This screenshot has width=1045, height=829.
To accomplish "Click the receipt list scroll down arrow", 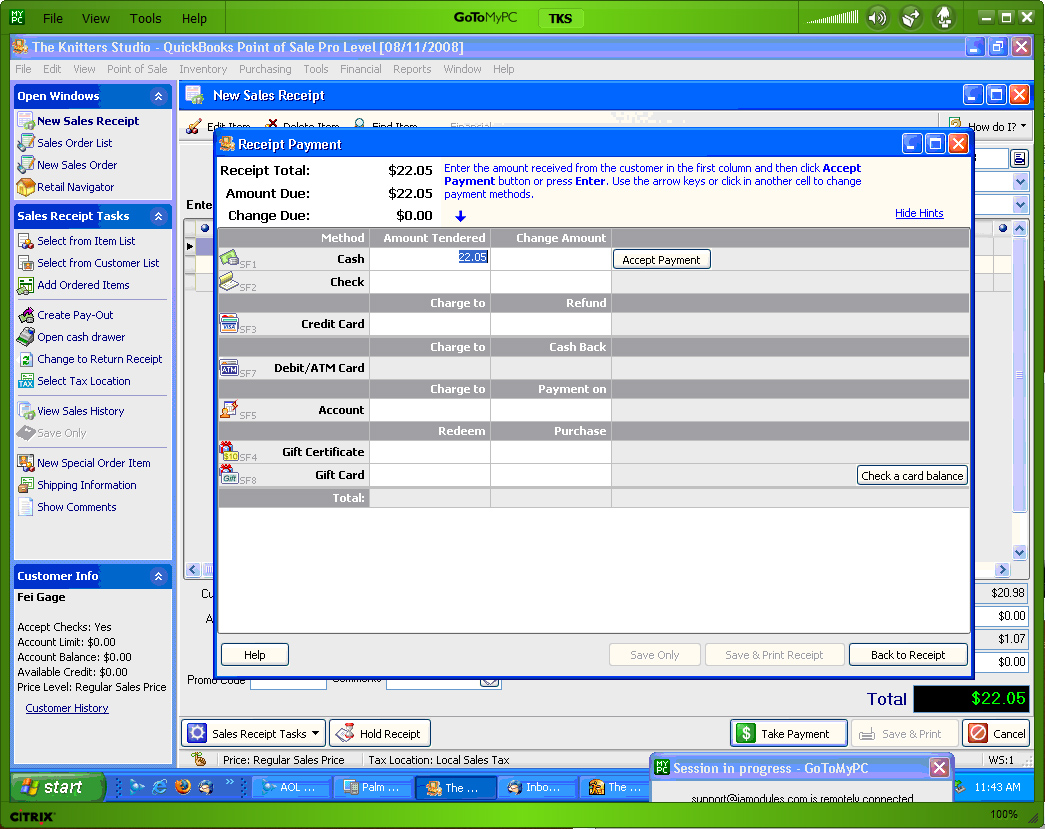I will [x=1020, y=552].
